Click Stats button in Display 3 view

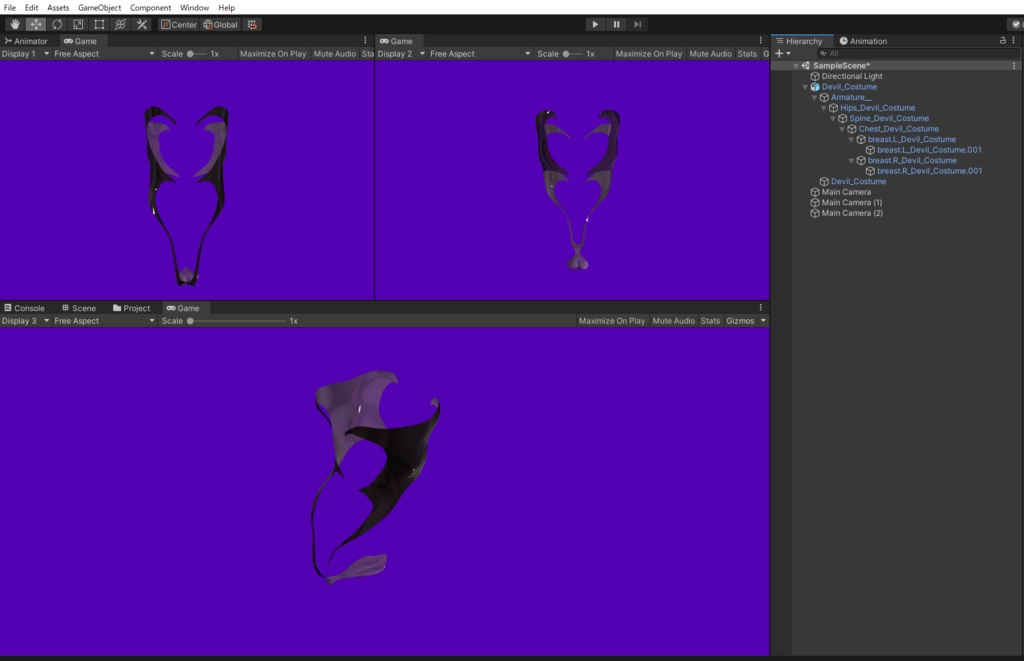(710, 321)
